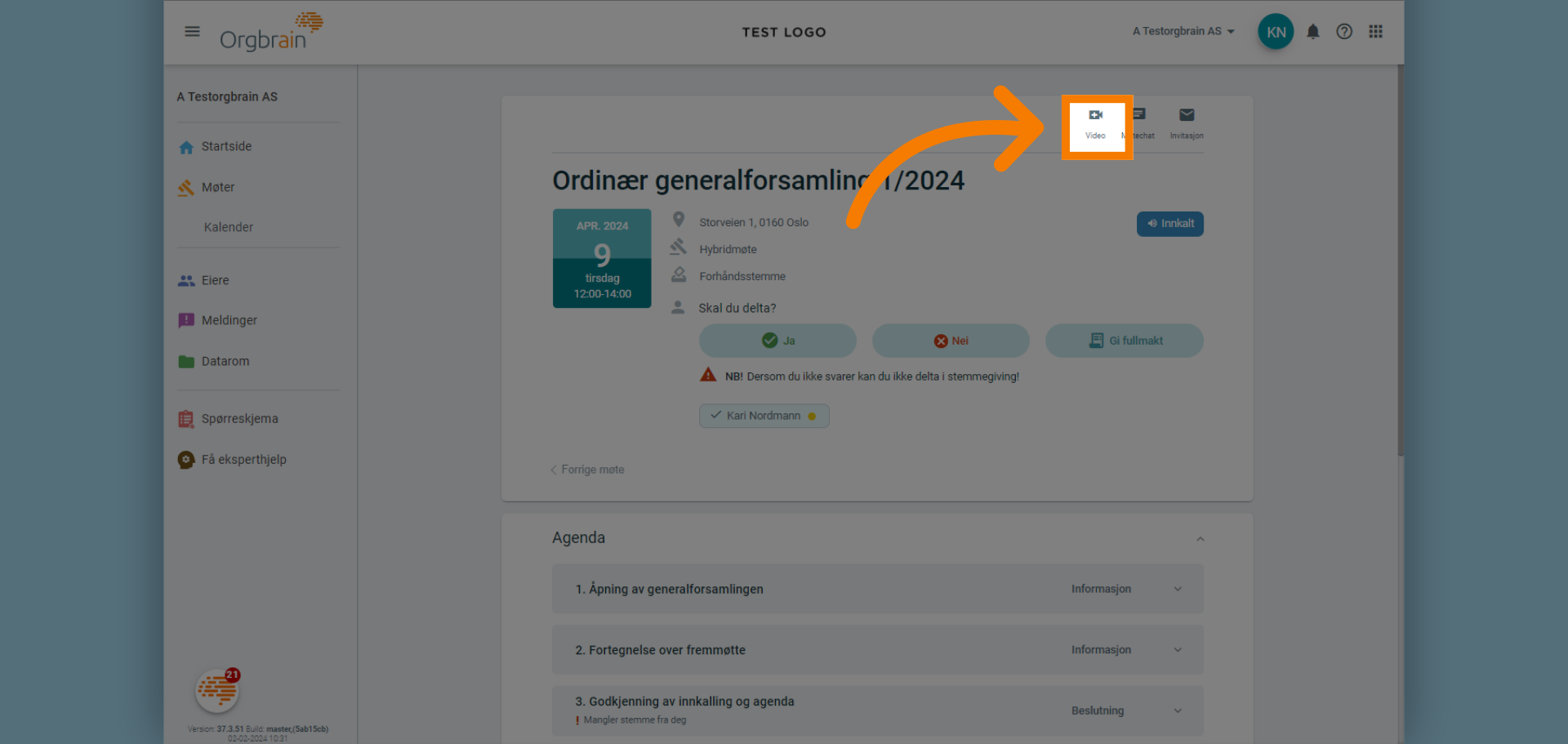This screenshot has width=1568, height=744.
Task: Open notifications bell
Action: pyautogui.click(x=1313, y=32)
